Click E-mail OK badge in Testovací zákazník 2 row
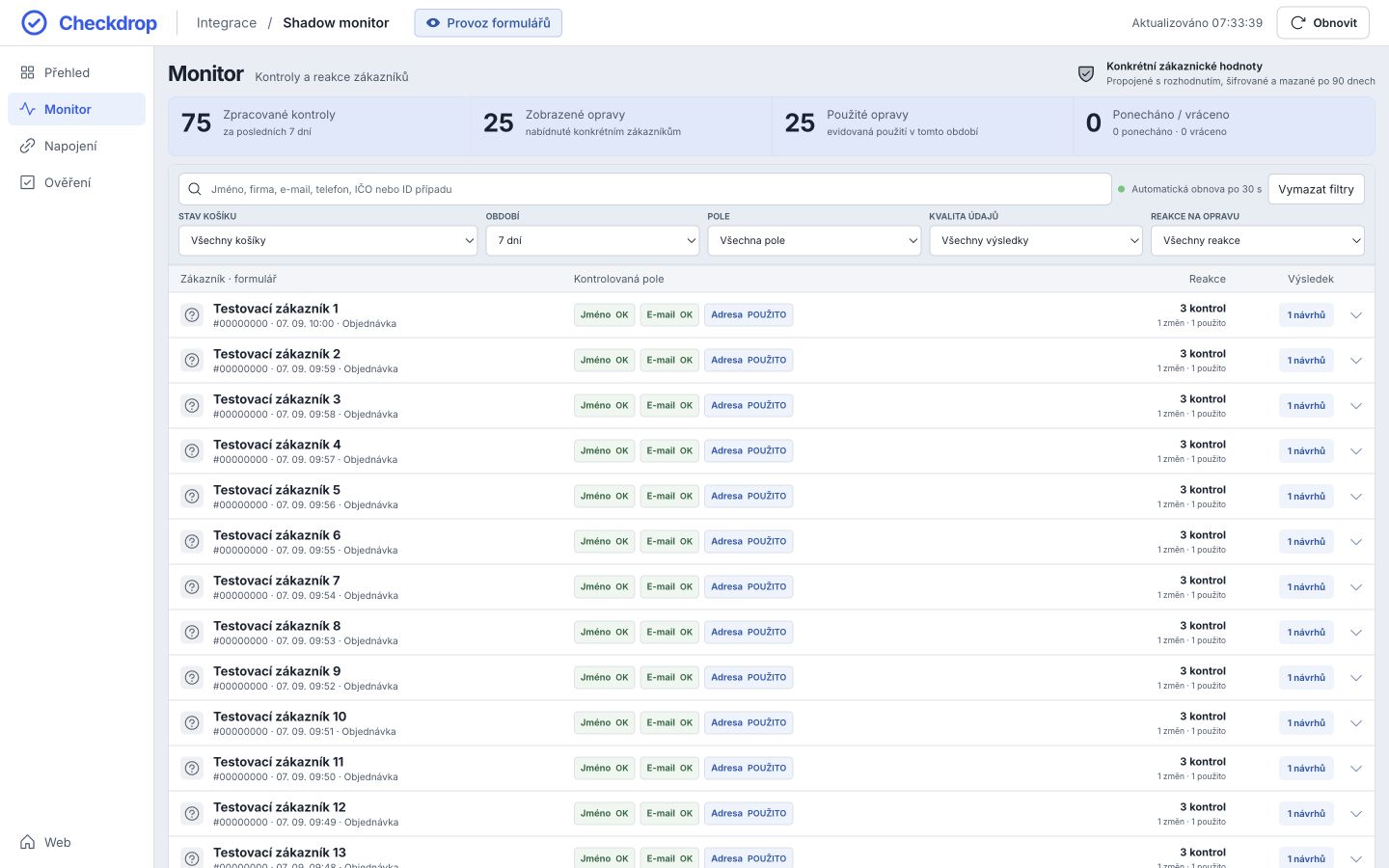The width and height of the screenshot is (1389, 868). click(x=669, y=360)
